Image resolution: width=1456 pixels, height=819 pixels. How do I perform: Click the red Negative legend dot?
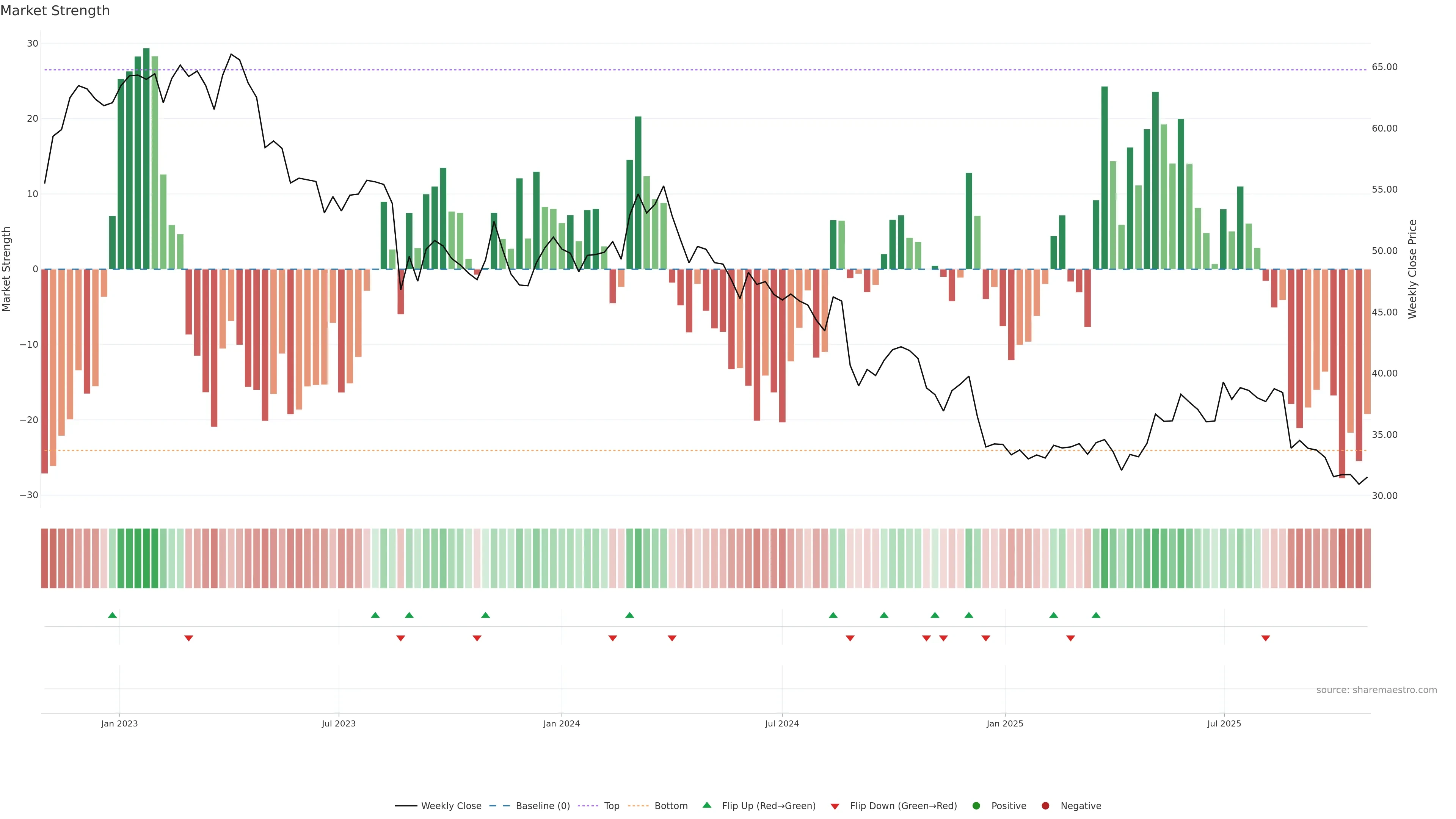1045,806
